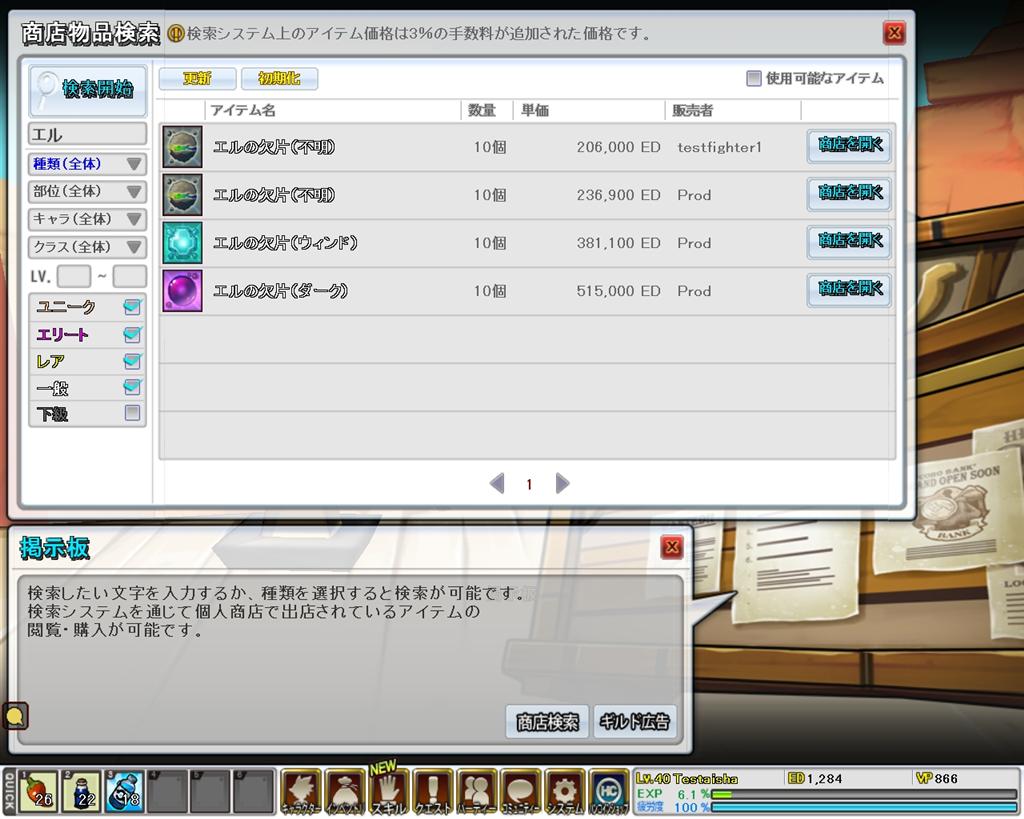This screenshot has height=819, width=1024.
Task: Select empty quick slot 4
Action: tap(167, 791)
